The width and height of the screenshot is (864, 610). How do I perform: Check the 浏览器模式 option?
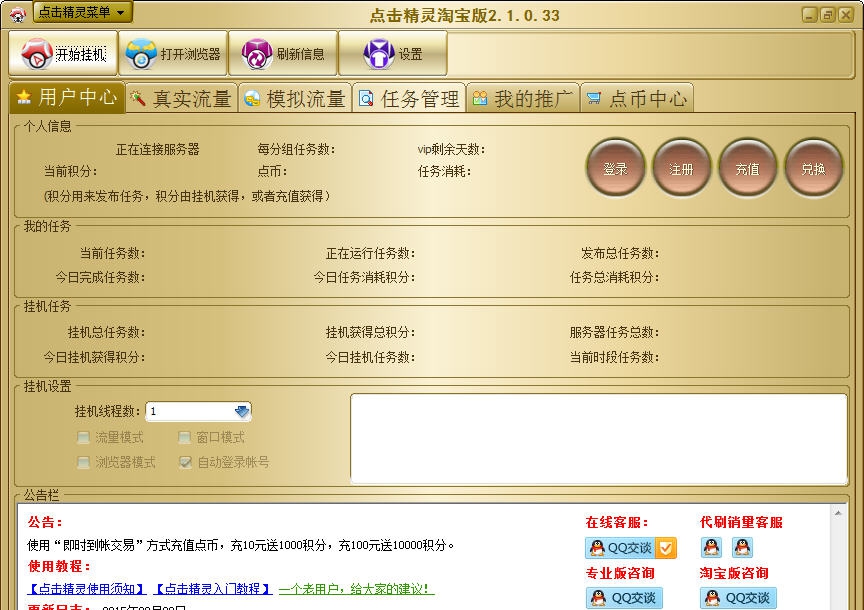(84, 462)
